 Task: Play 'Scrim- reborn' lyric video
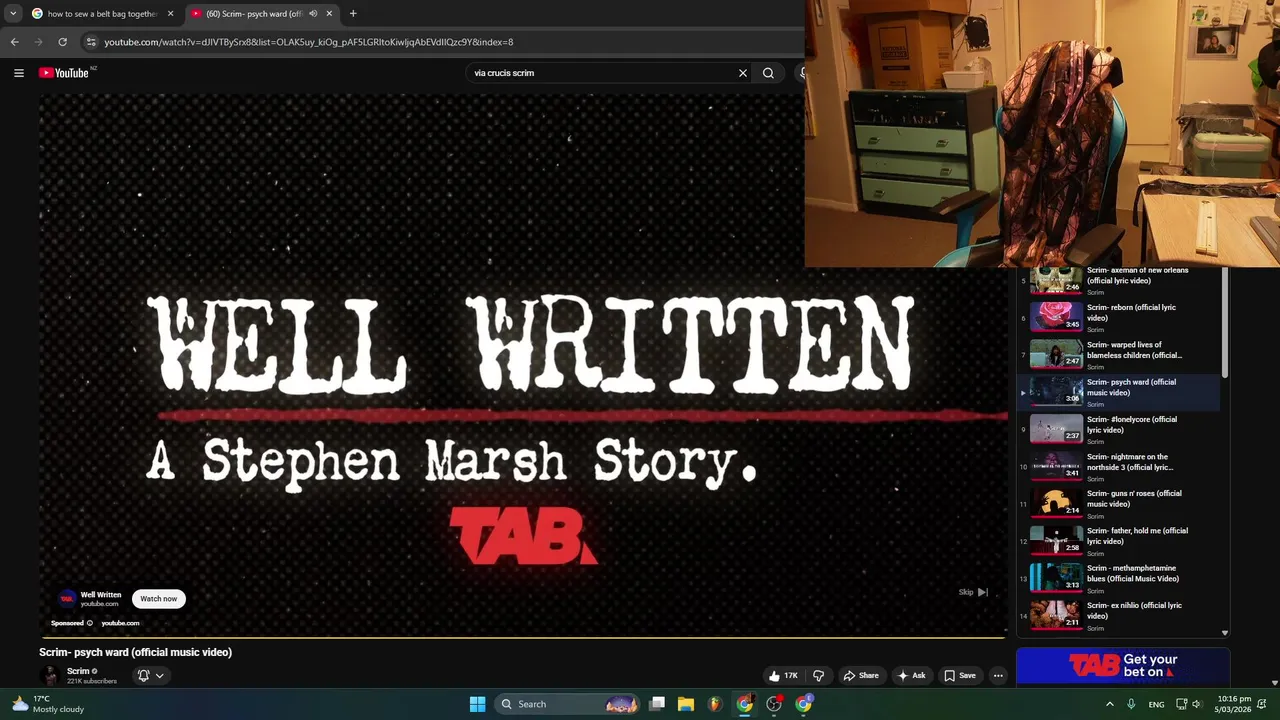(1118, 318)
